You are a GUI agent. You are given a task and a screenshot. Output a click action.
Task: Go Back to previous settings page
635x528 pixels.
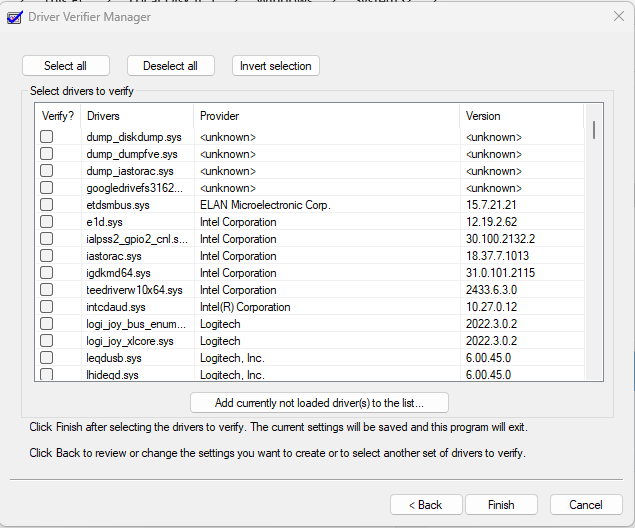(426, 505)
